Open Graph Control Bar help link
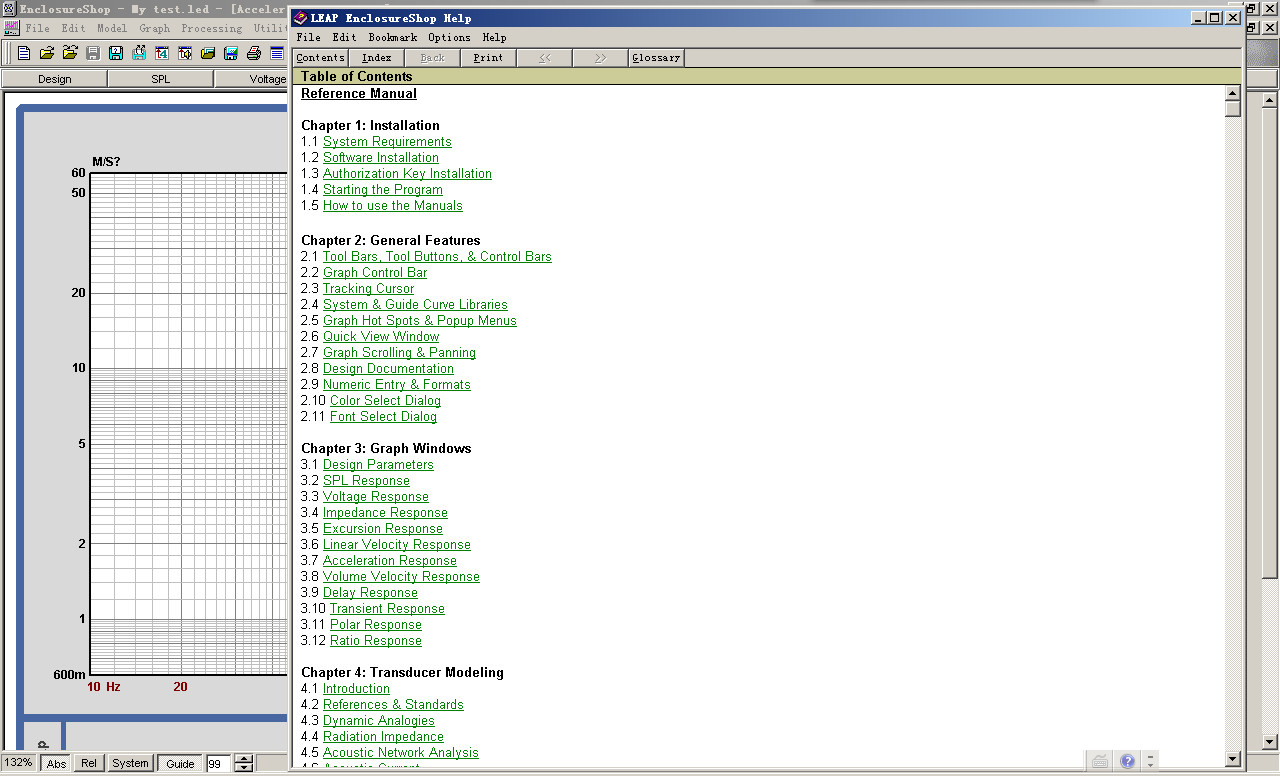 click(x=375, y=273)
